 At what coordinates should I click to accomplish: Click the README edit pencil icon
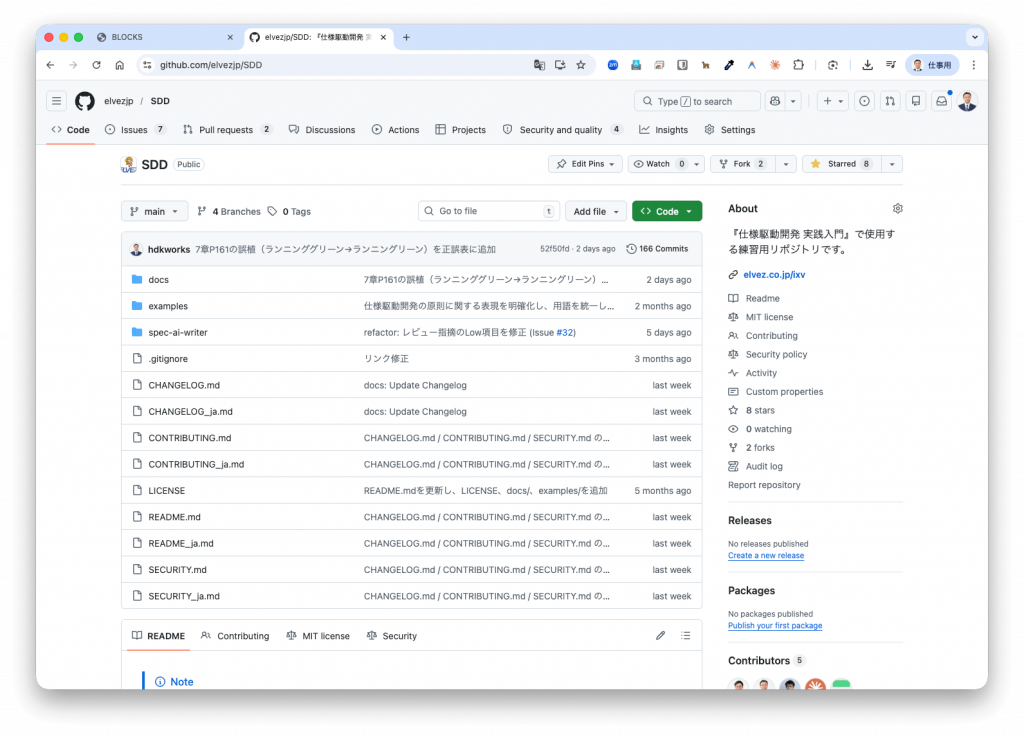[x=660, y=636]
